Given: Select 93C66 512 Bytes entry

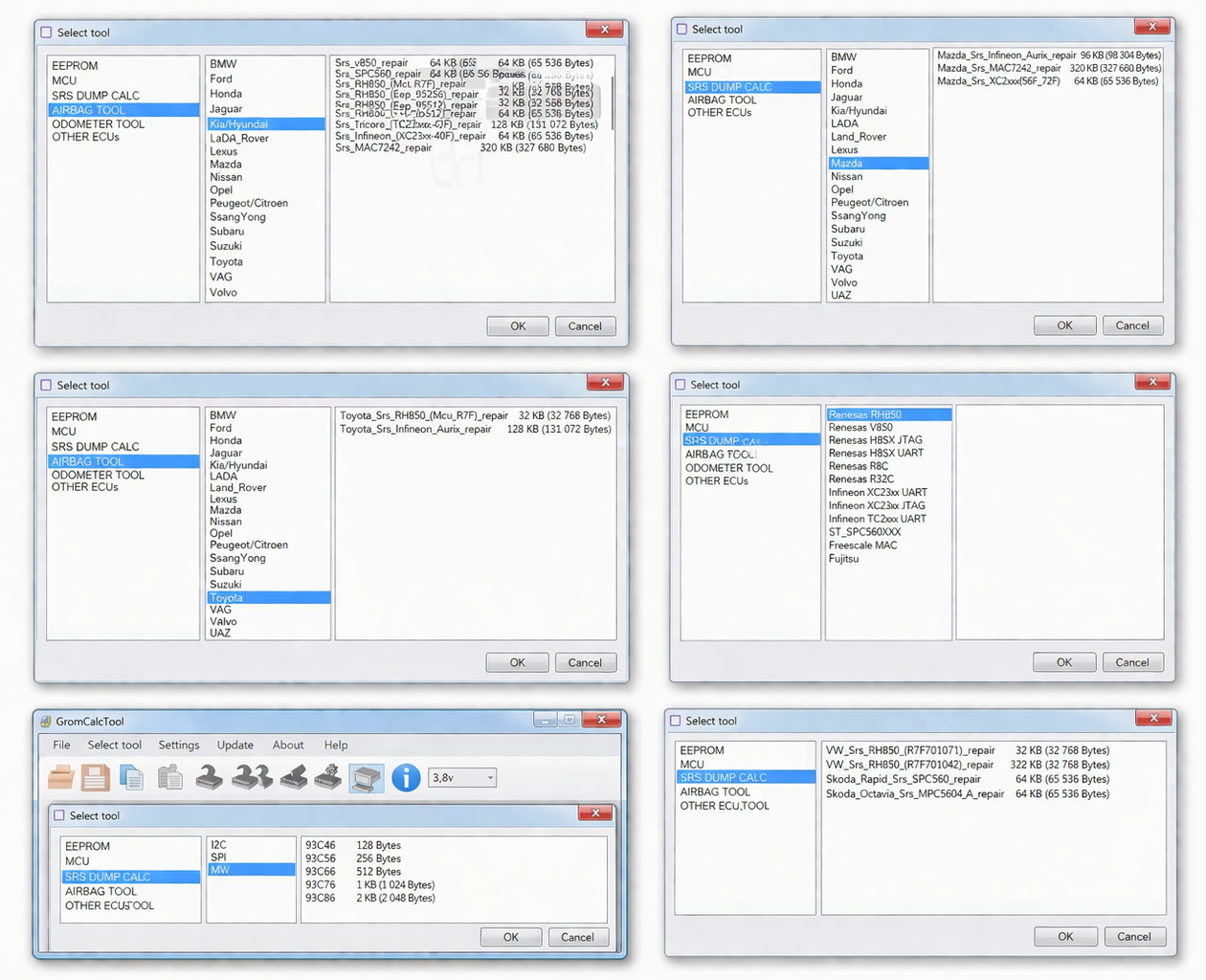Looking at the screenshot, I should click(353, 871).
